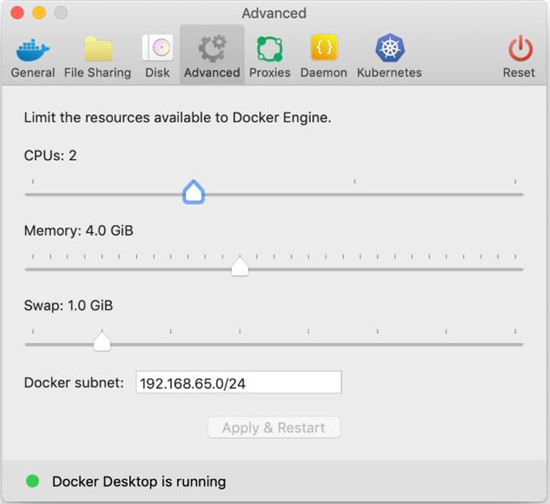This screenshot has width=550, height=504.
Task: Open the Daemon braces icon
Action: [324, 47]
